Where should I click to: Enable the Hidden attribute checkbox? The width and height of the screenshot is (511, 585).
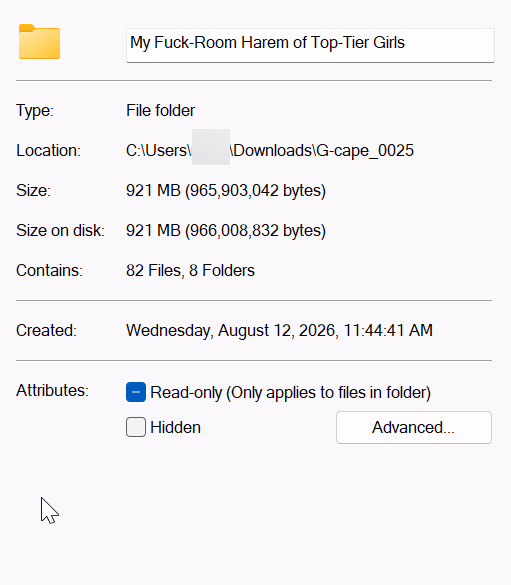pos(136,427)
